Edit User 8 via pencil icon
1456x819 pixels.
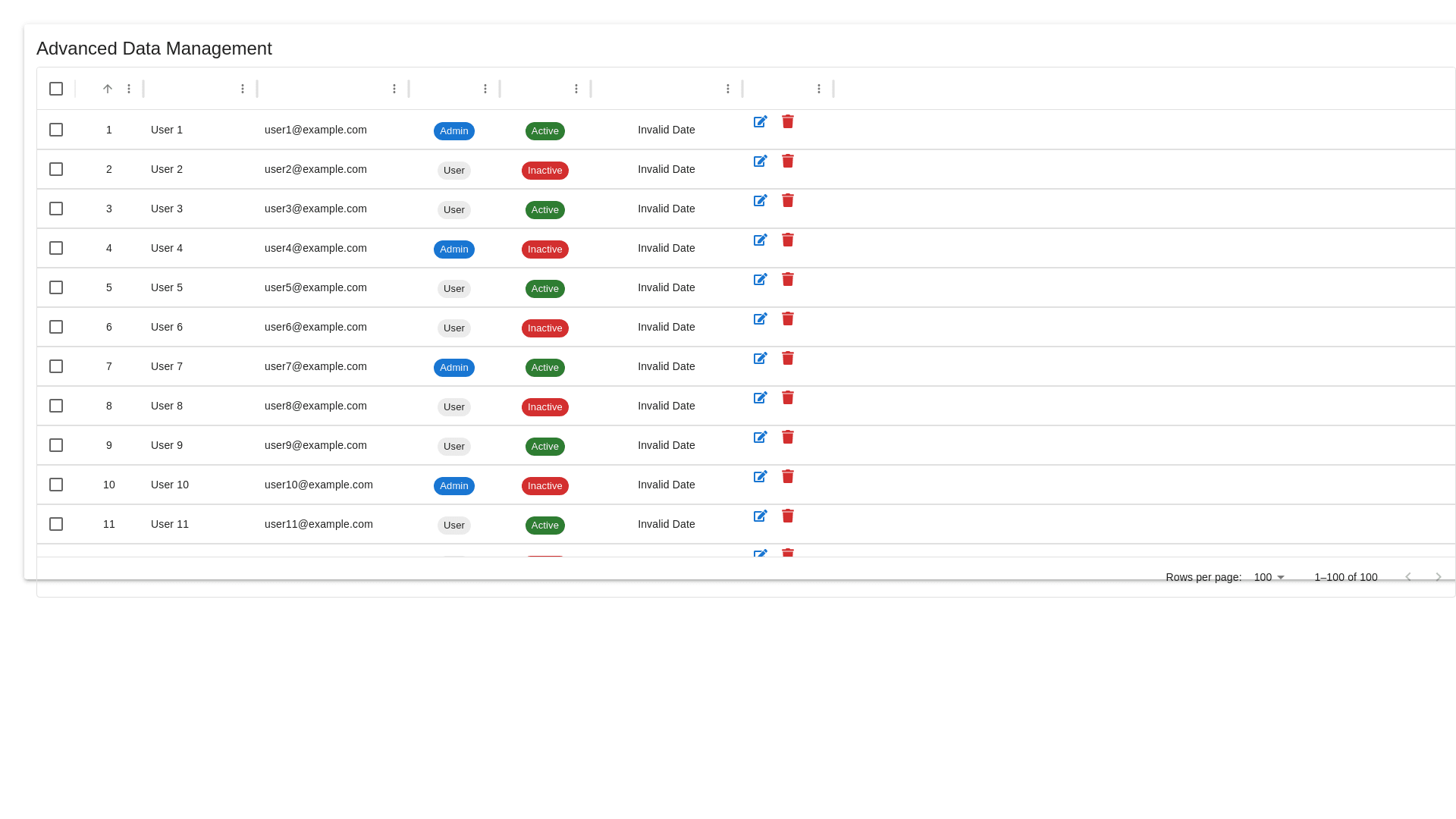tap(760, 398)
